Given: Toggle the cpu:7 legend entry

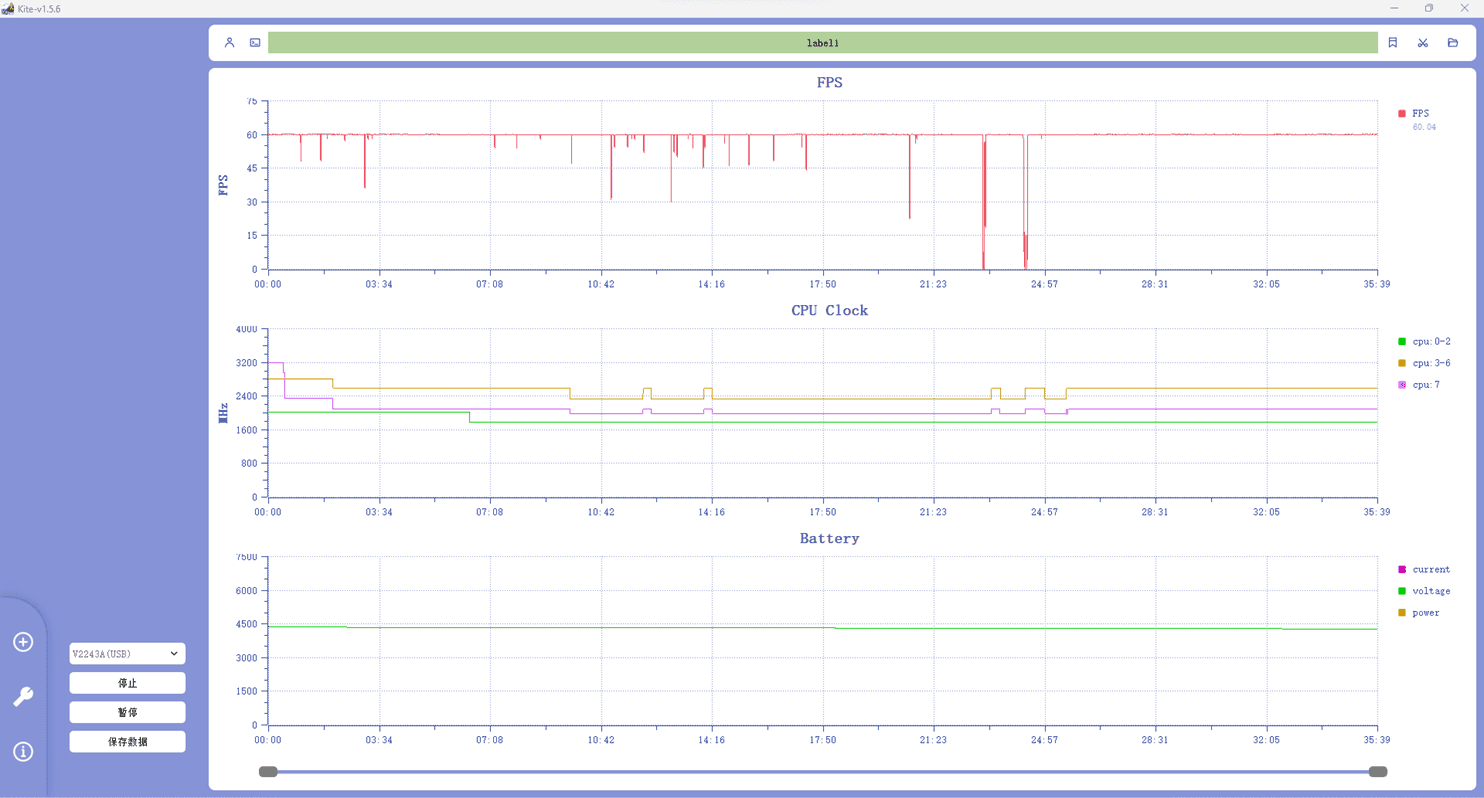Looking at the screenshot, I should click(1419, 385).
